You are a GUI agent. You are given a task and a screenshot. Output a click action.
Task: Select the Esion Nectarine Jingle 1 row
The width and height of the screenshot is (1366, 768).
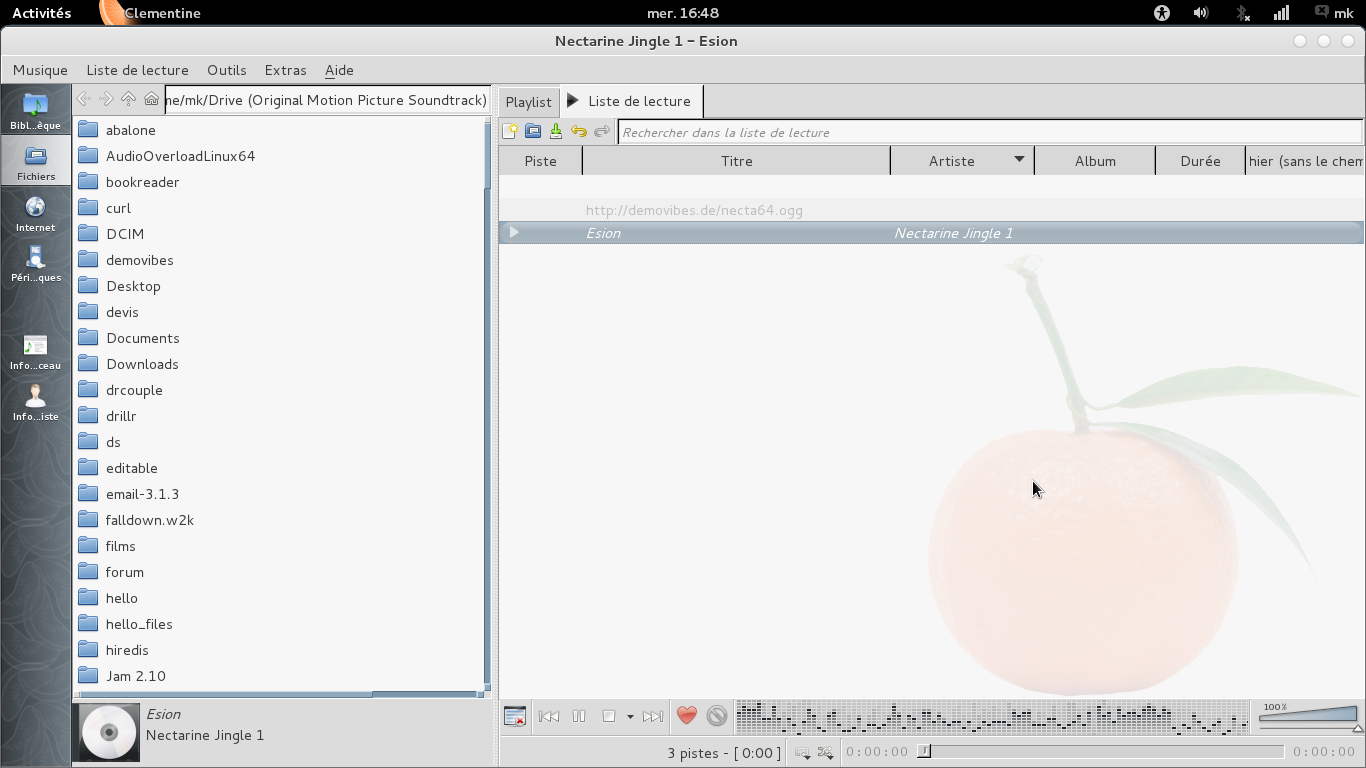[930, 233]
